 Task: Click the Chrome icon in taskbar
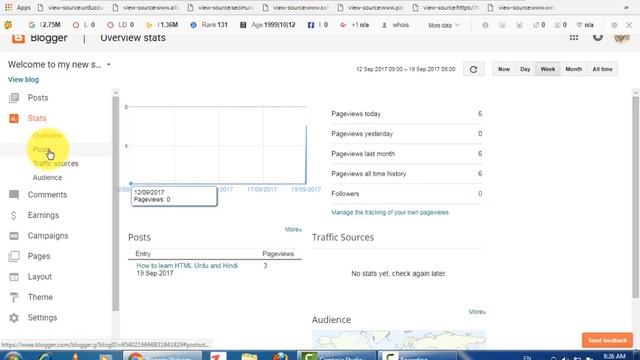pyautogui.click(x=136, y=356)
